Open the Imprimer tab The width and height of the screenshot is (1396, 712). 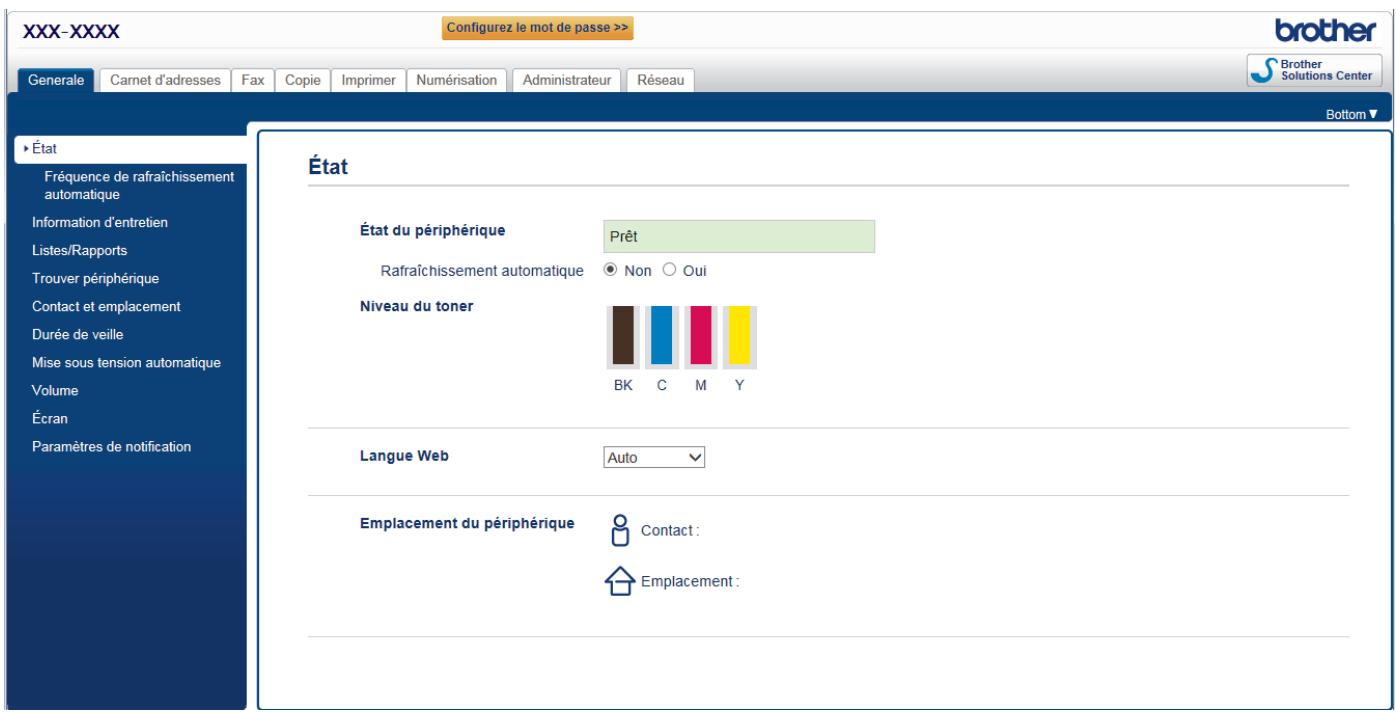tap(369, 81)
